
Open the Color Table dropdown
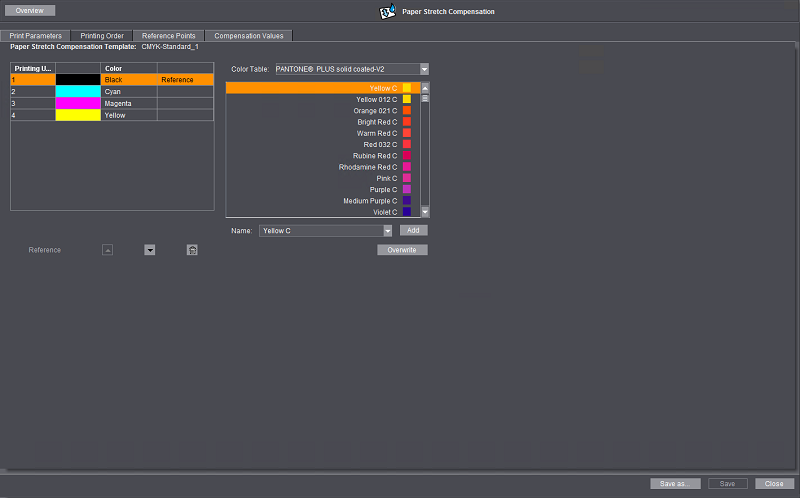pos(424,69)
